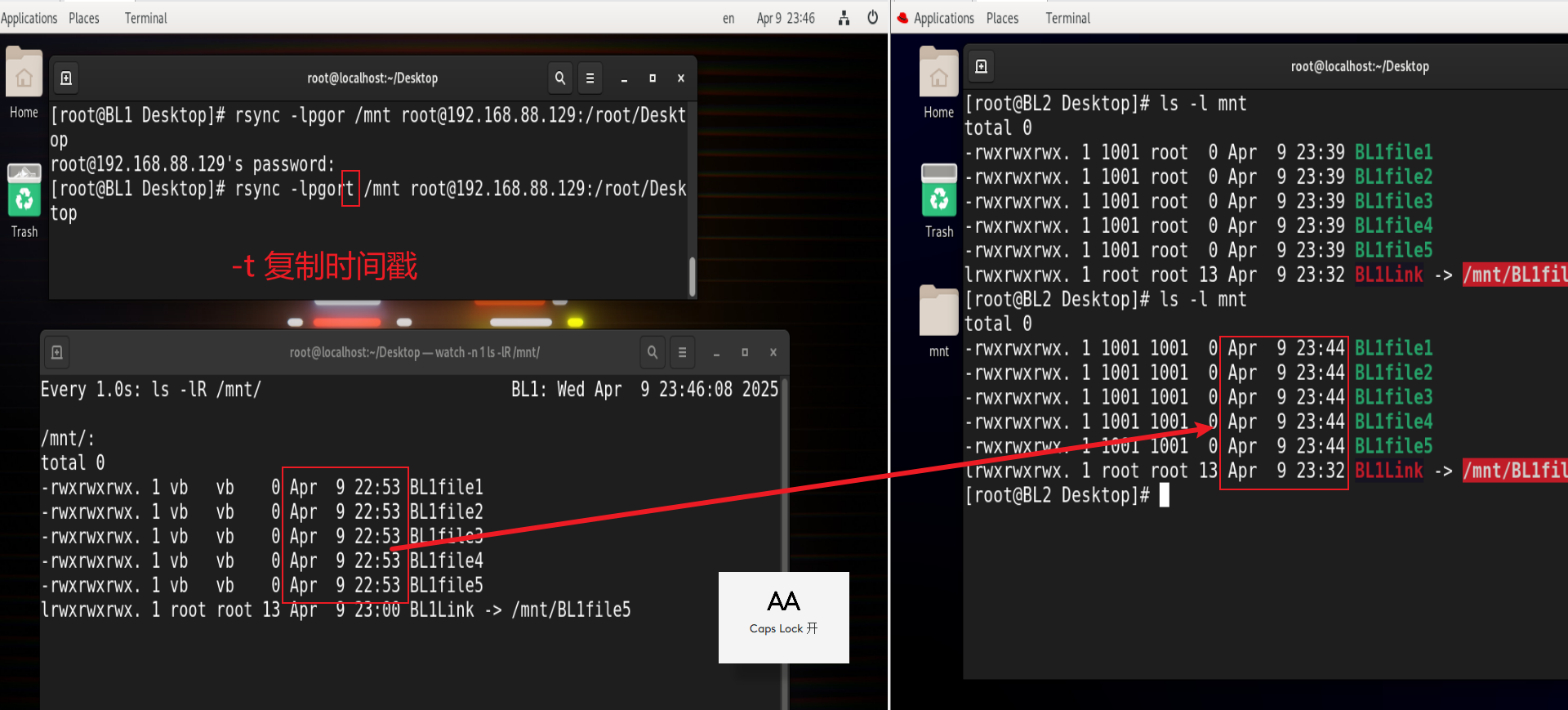The width and height of the screenshot is (1568, 710).
Task: Open the Applications menu on right desktop
Action: click(x=944, y=18)
